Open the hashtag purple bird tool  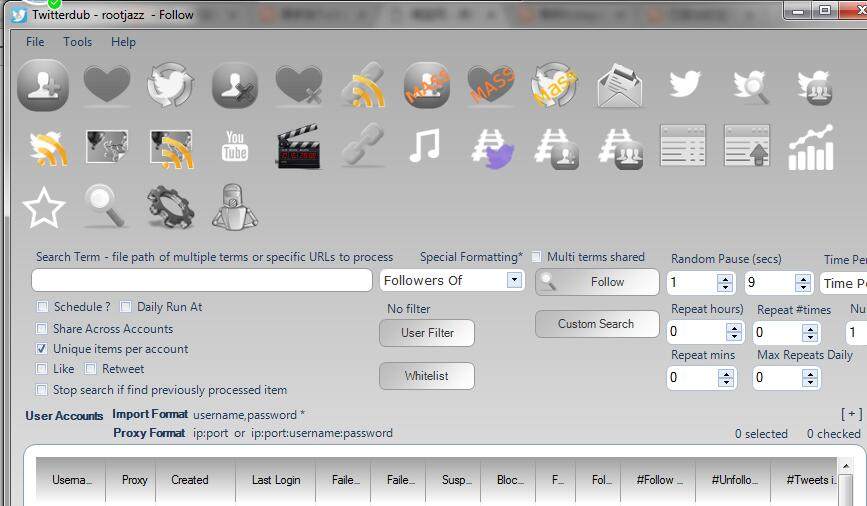coord(493,149)
